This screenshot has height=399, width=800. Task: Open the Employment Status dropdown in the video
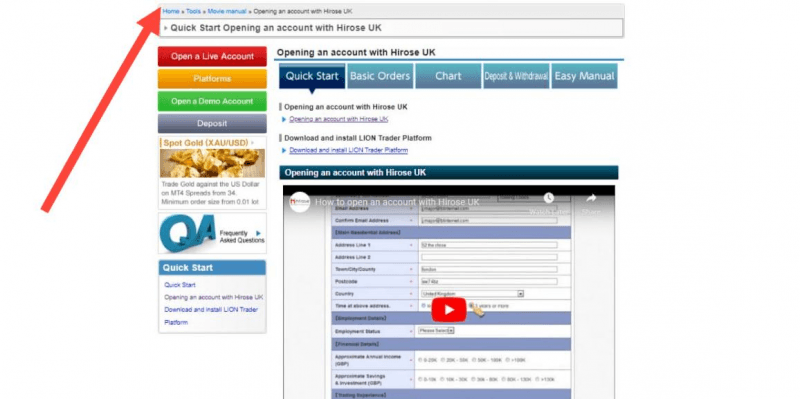[436, 331]
